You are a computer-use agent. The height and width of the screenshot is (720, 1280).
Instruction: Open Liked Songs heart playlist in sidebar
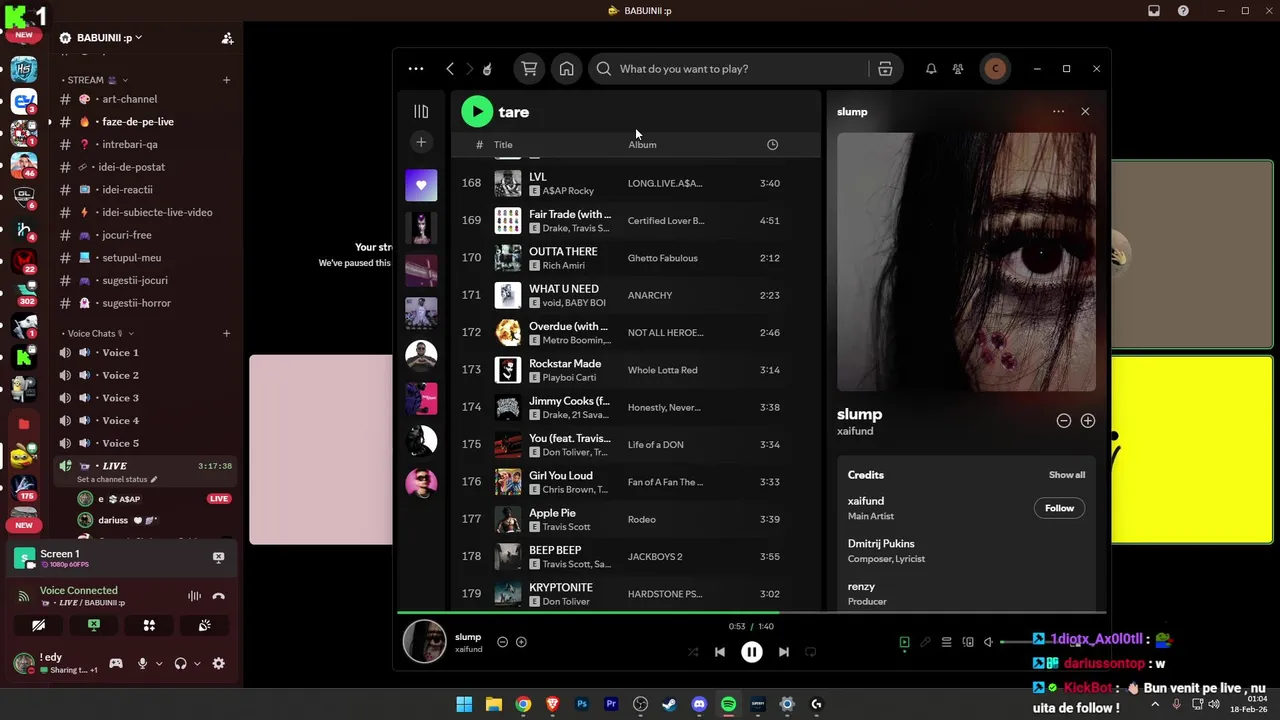tap(421, 185)
